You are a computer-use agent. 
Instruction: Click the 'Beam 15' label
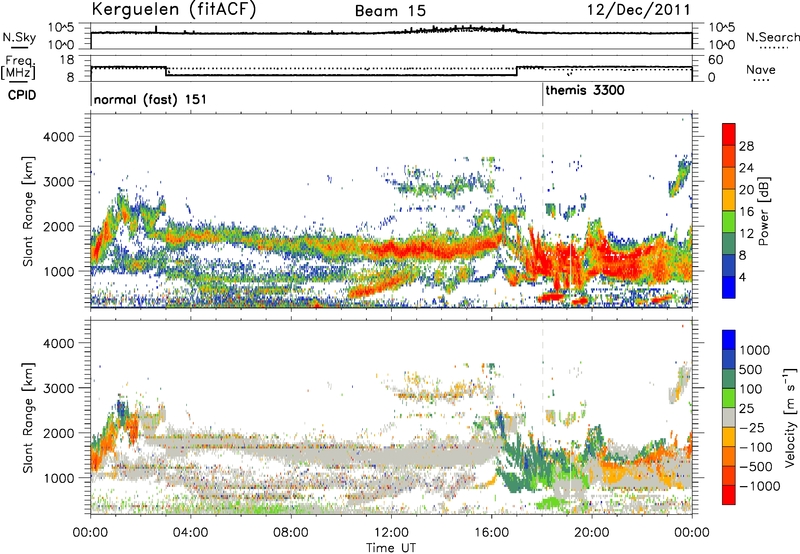tap(390, 11)
